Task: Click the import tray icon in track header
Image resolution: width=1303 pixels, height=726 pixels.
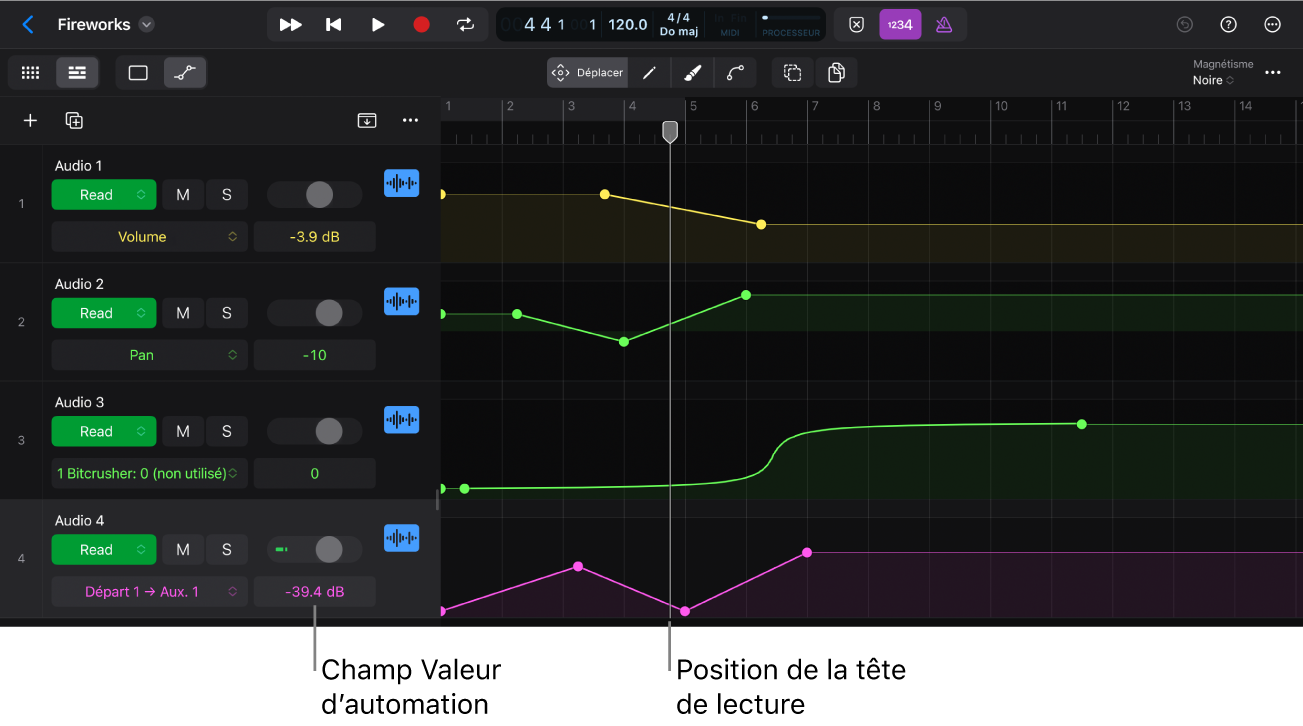Action: [367, 121]
